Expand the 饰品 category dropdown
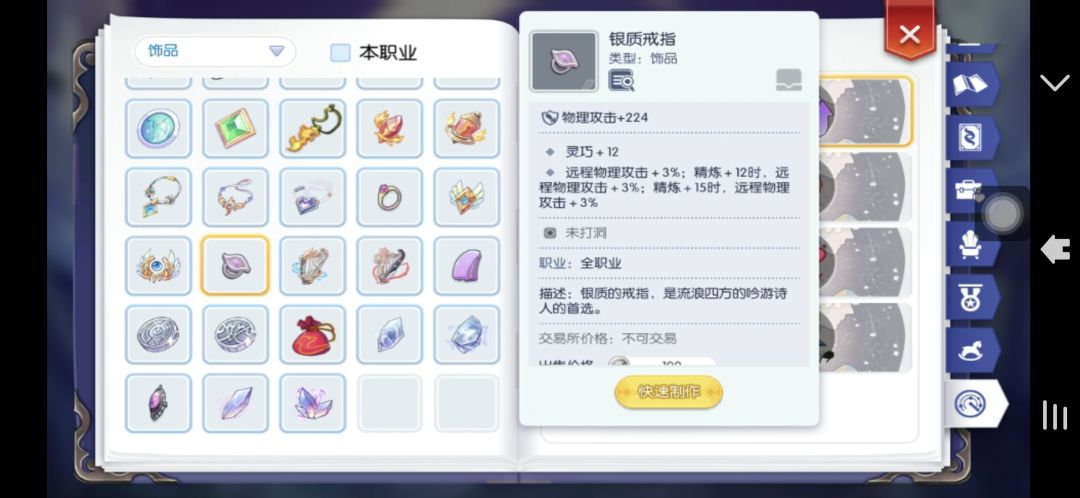1080x498 pixels. coord(215,51)
